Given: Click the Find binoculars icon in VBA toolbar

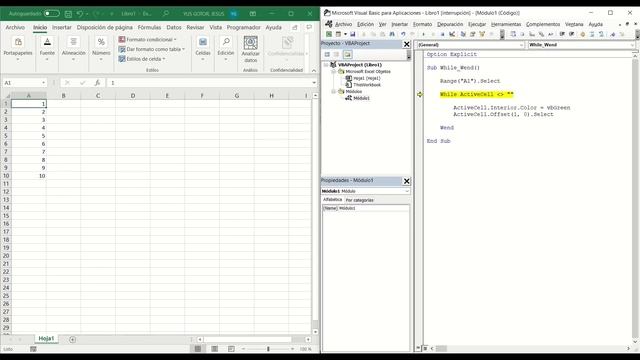Looking at the screenshot, I should tap(392, 34).
